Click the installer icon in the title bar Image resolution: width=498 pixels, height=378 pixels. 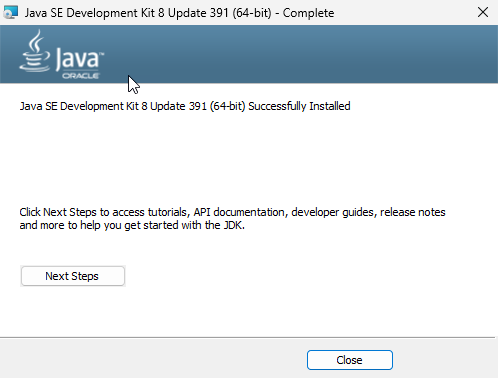(10, 12)
